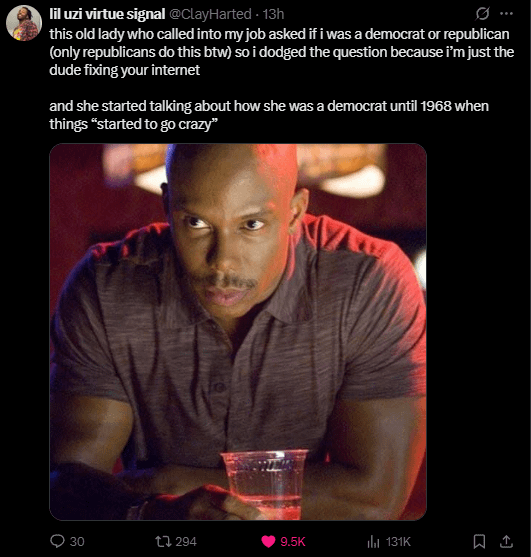Screen dimensions: 531x557
Task: Click display name lil uzi virtue signal
Action: [x=107, y=14]
